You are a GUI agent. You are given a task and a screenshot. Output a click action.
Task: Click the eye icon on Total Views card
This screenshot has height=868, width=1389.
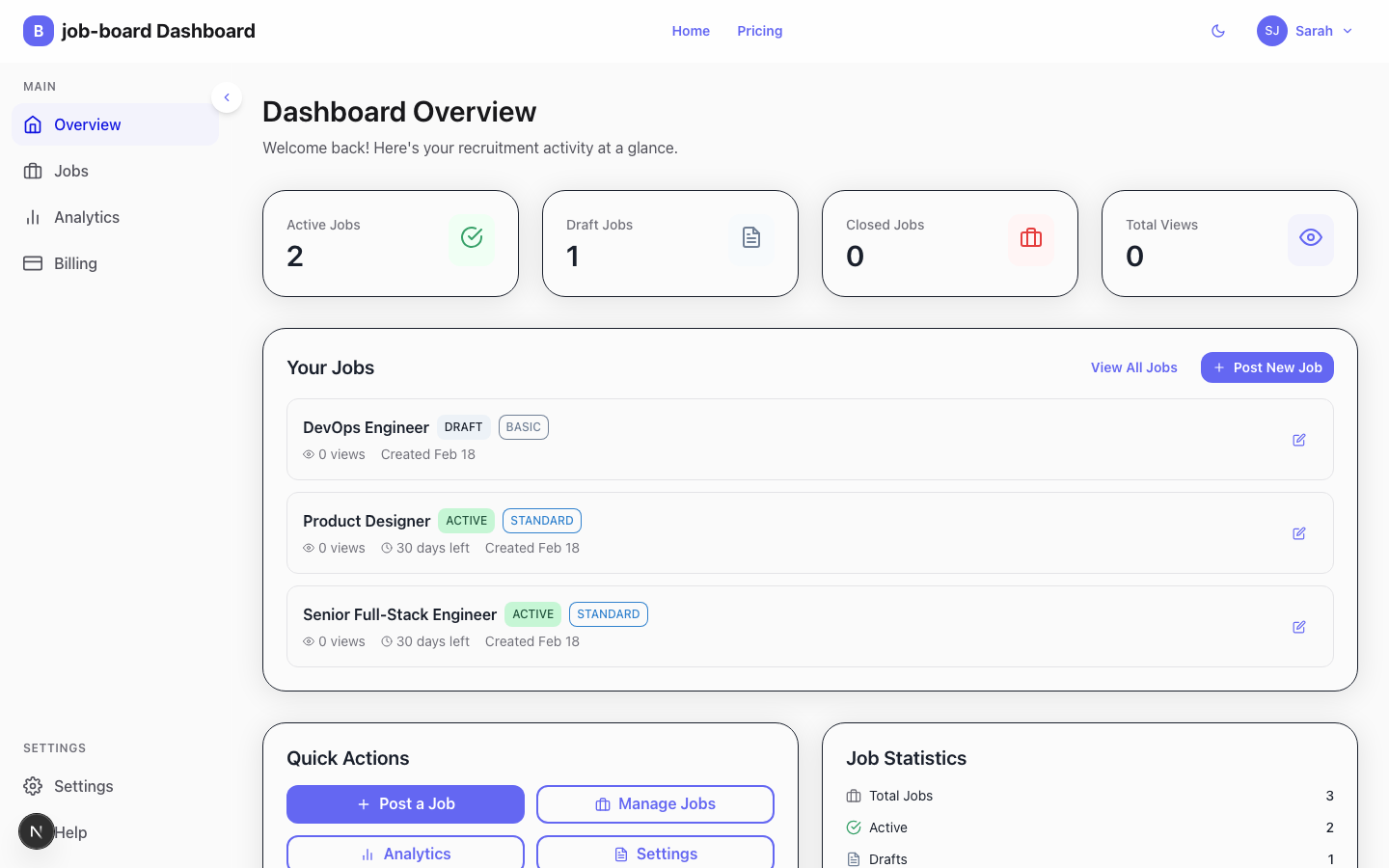pos(1310,237)
